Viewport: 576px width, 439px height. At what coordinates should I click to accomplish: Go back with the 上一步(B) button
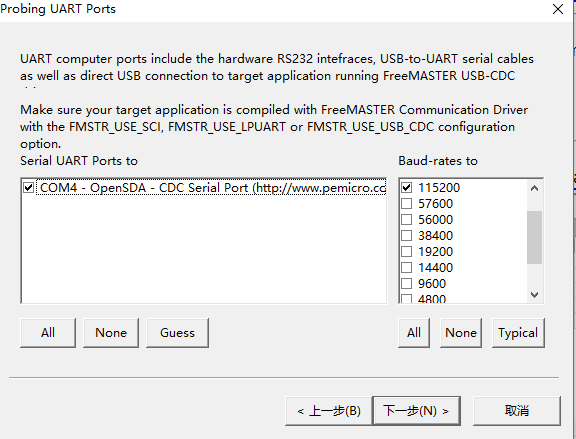329,411
